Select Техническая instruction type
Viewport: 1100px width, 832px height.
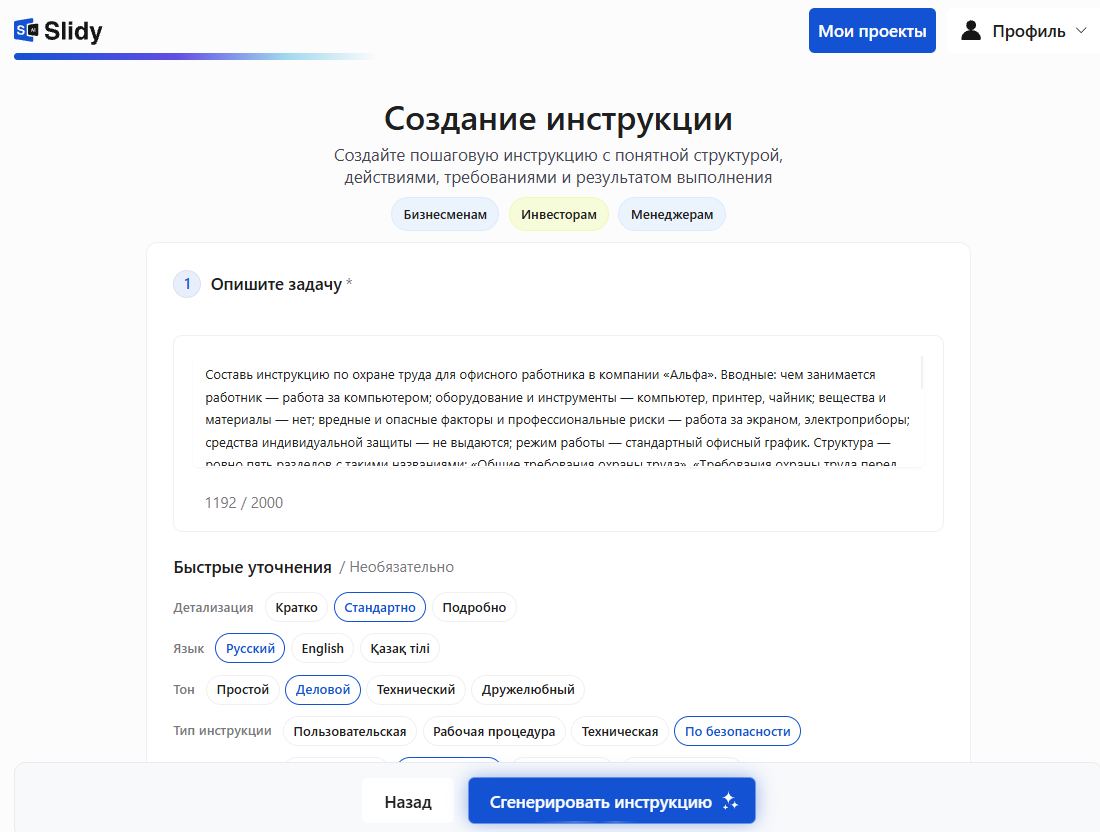pos(619,731)
